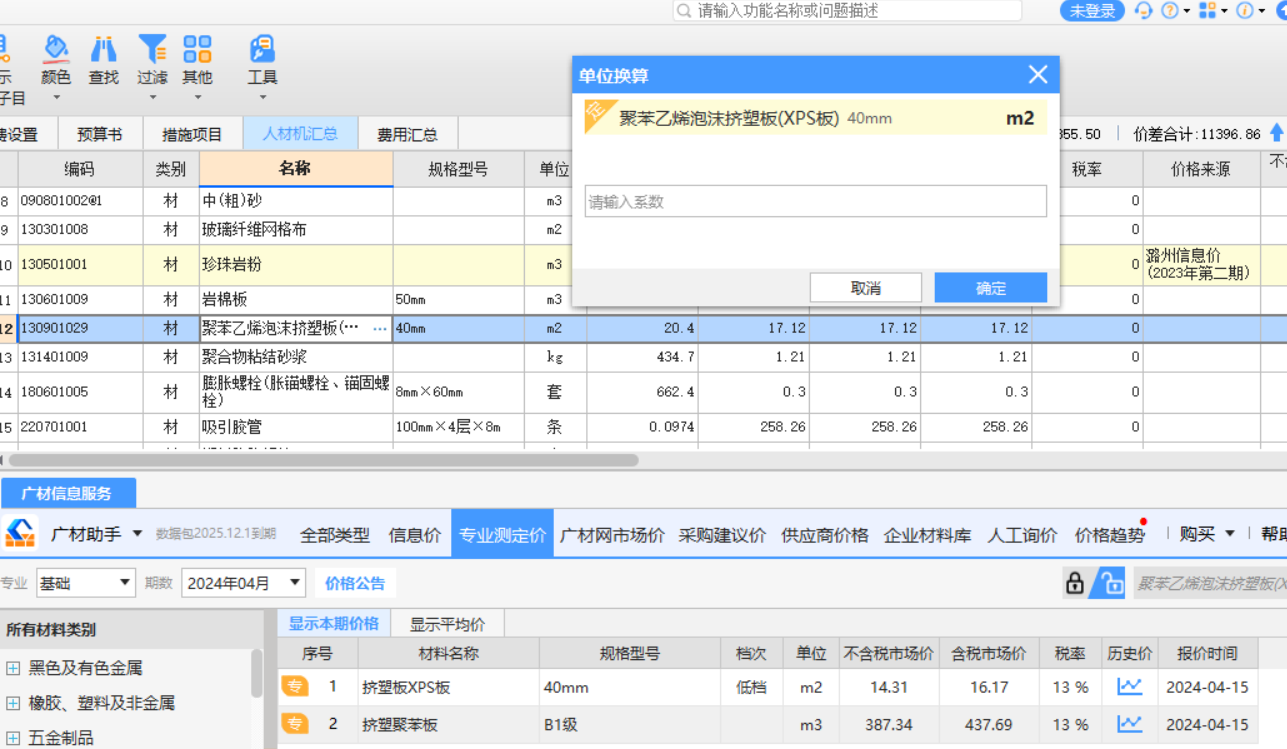Click the search magnifier icon in top search box

click(684, 11)
